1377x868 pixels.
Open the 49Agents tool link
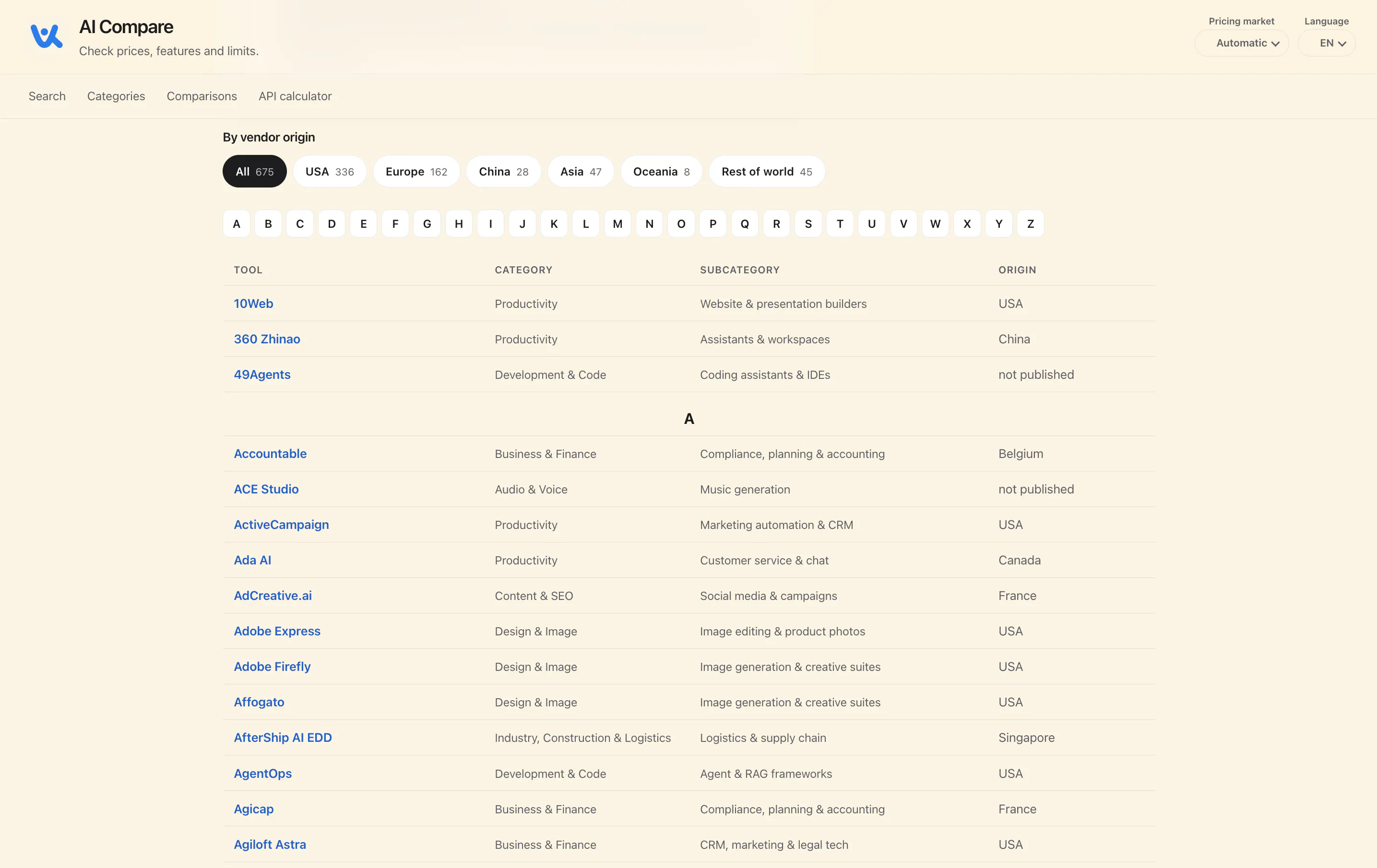[262, 374]
